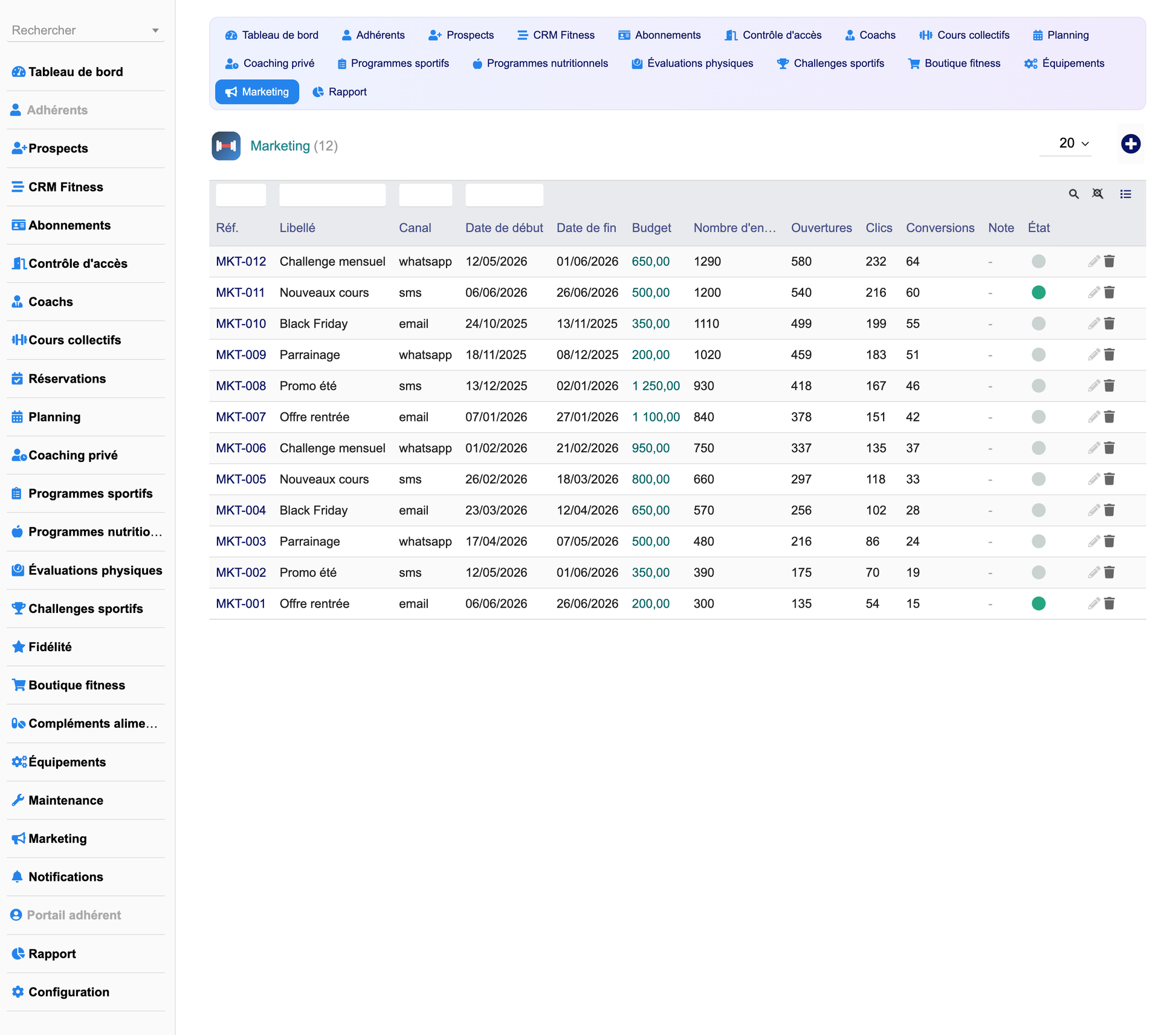Toggle the état indicator of MKT-006
Viewport: 1176px width, 1035px height.
pos(1038,448)
